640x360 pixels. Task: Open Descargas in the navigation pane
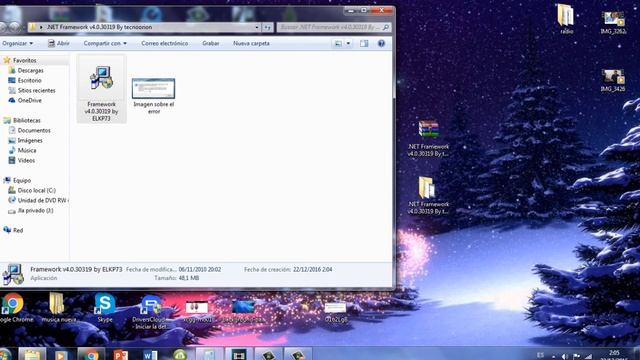pos(30,71)
